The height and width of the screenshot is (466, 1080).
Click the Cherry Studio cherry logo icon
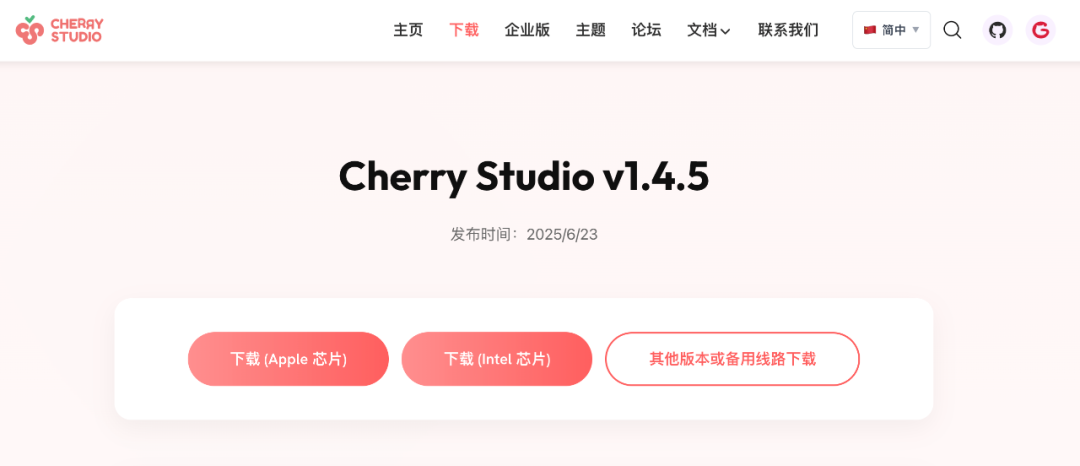pyautogui.click(x=30, y=30)
